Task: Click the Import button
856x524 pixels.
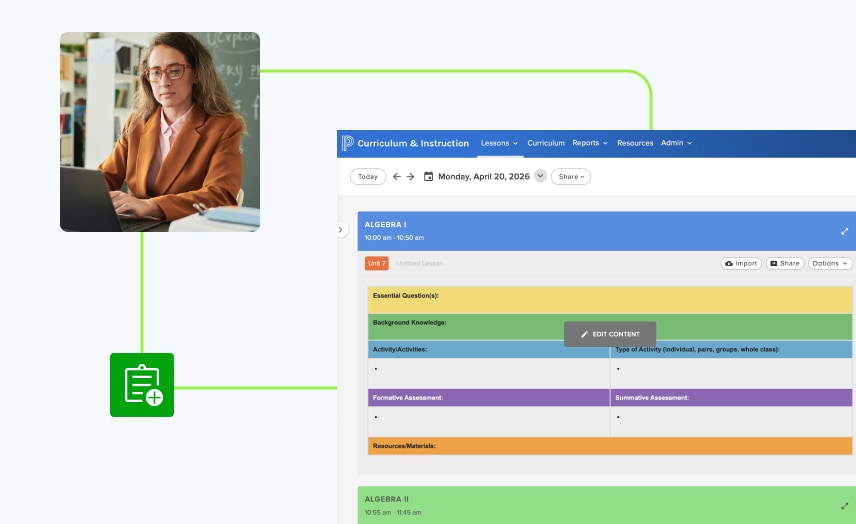Action: (x=741, y=263)
